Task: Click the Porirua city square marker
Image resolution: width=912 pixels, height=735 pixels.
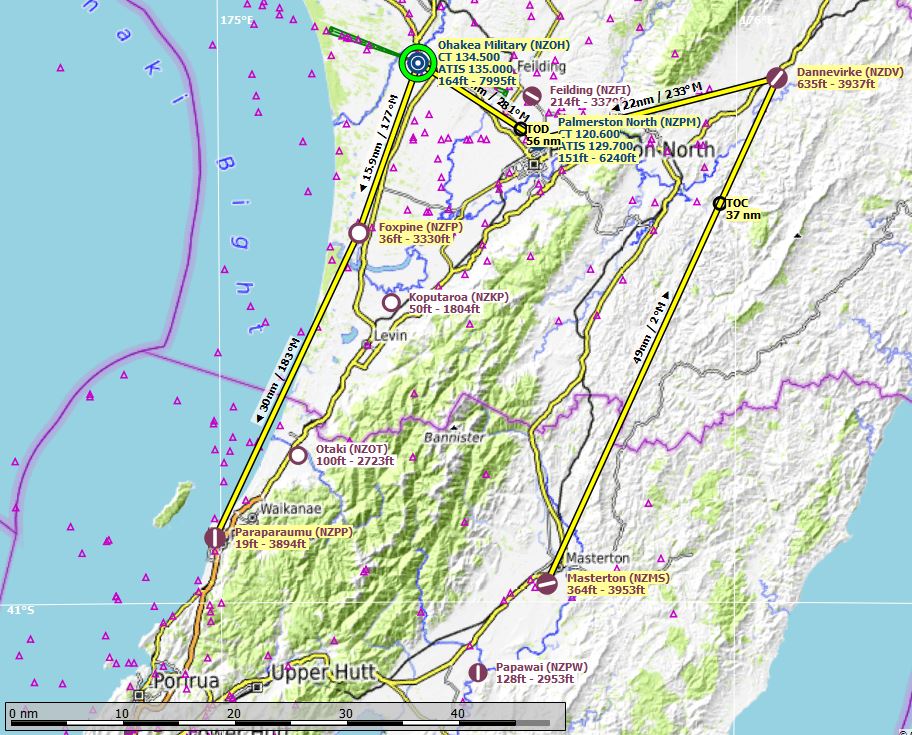Action: [x=138, y=695]
